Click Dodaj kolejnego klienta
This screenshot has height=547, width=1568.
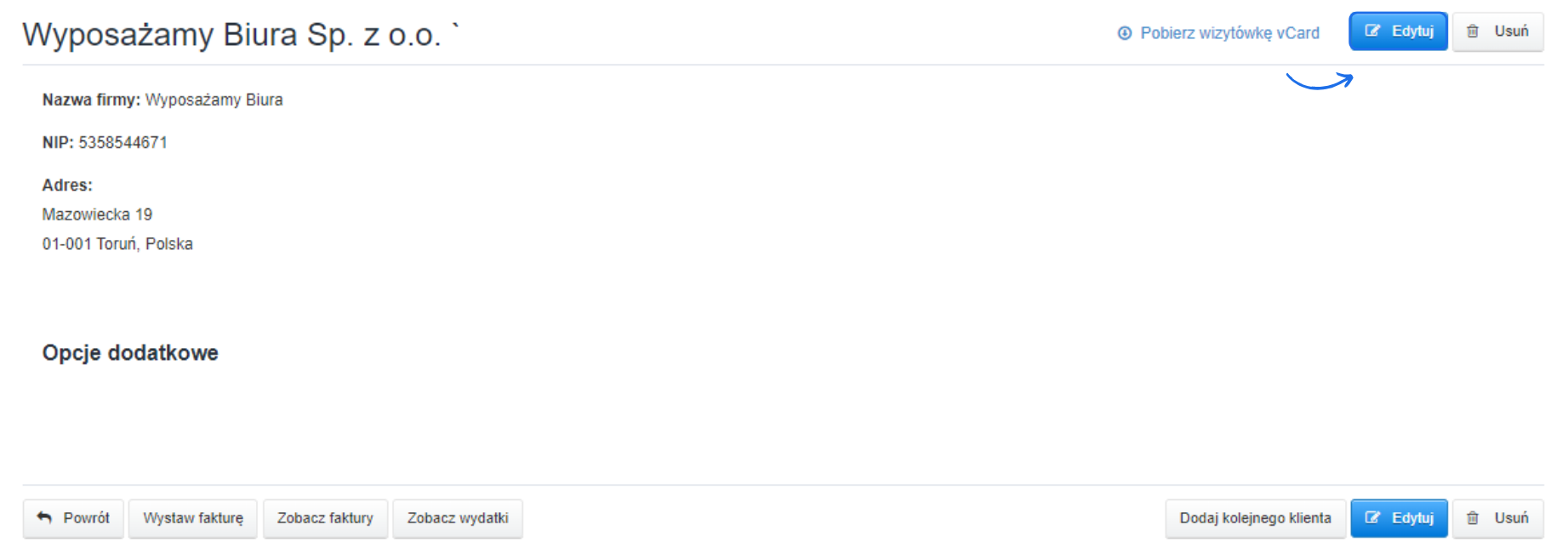point(1255,518)
